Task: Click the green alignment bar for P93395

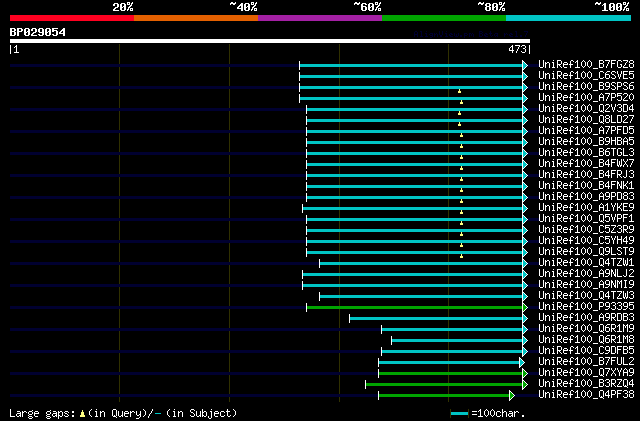Action: (x=415, y=307)
